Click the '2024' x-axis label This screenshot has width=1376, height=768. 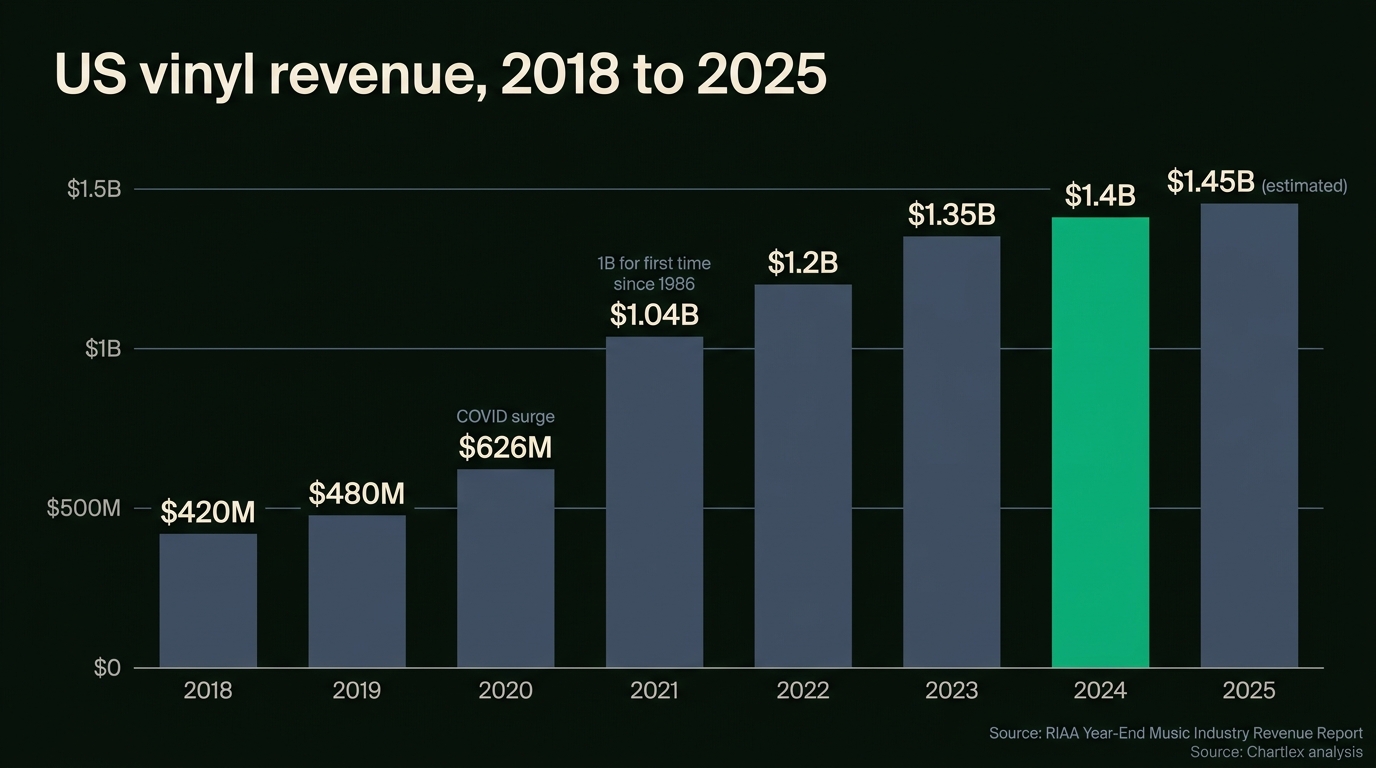click(1101, 691)
